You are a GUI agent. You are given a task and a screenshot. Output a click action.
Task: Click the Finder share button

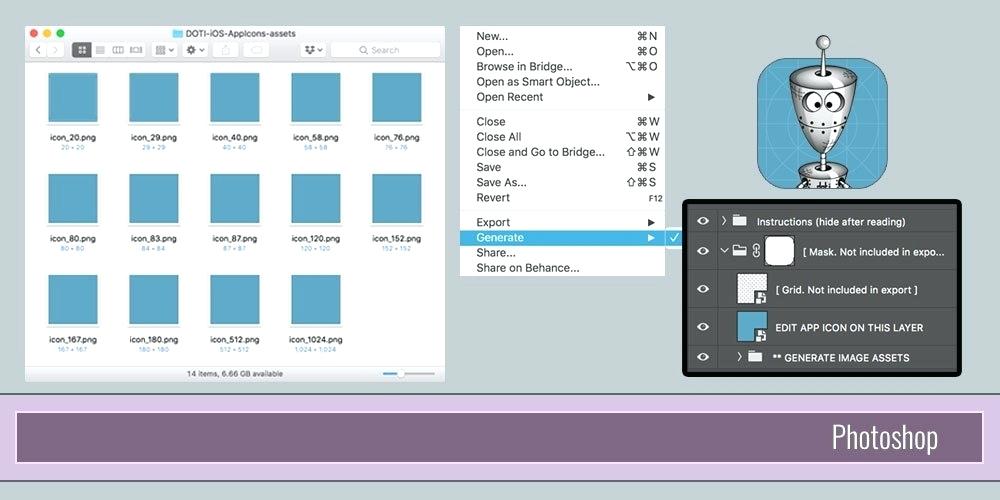224,50
